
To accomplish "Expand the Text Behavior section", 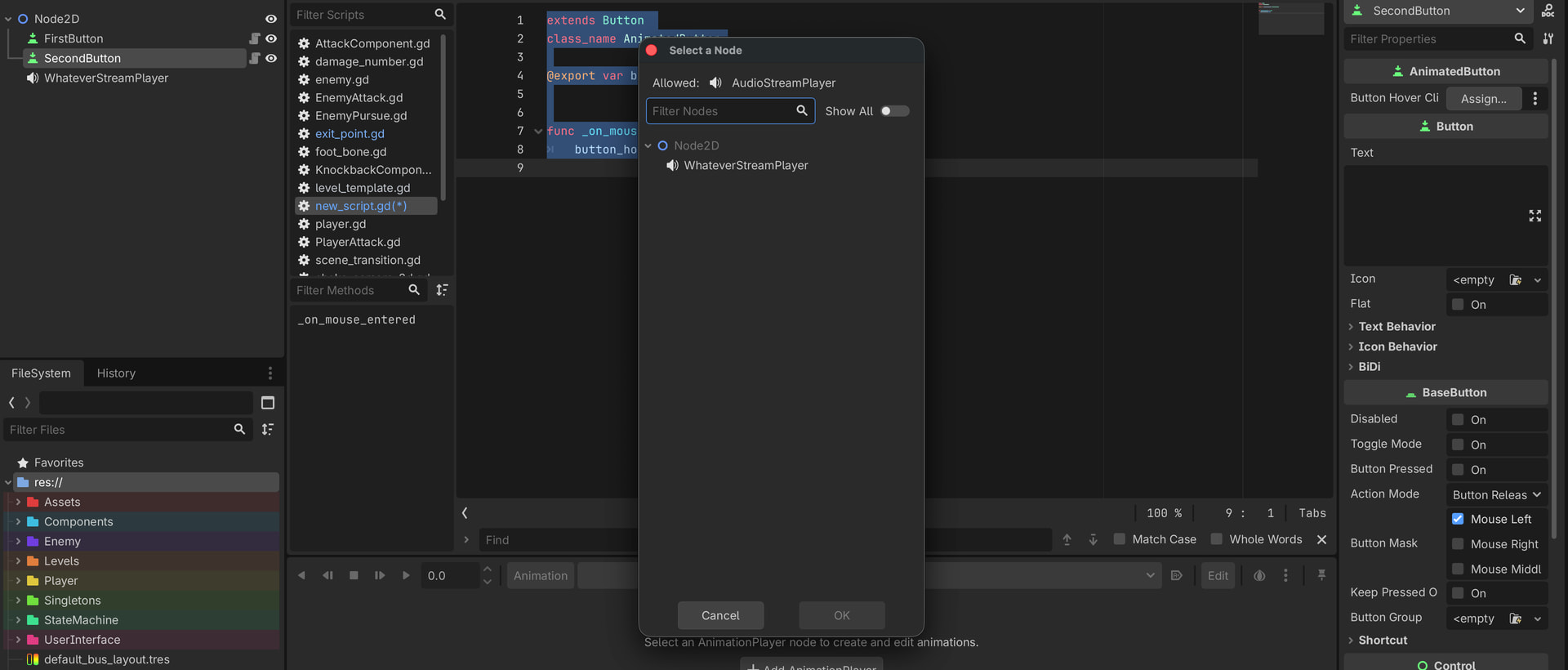I will pyautogui.click(x=1396, y=326).
